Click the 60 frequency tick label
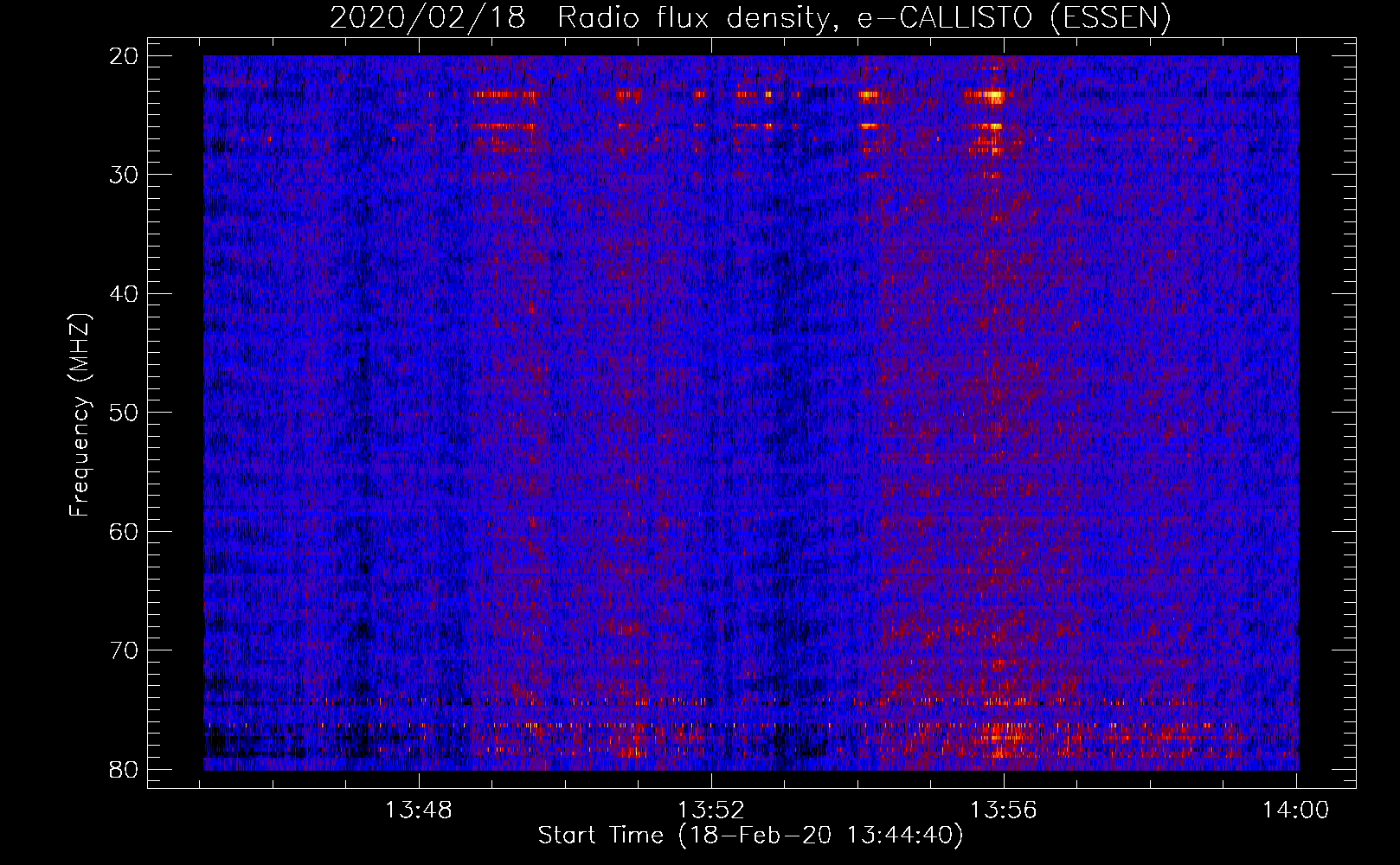Image resolution: width=1400 pixels, height=865 pixels. 125,531
